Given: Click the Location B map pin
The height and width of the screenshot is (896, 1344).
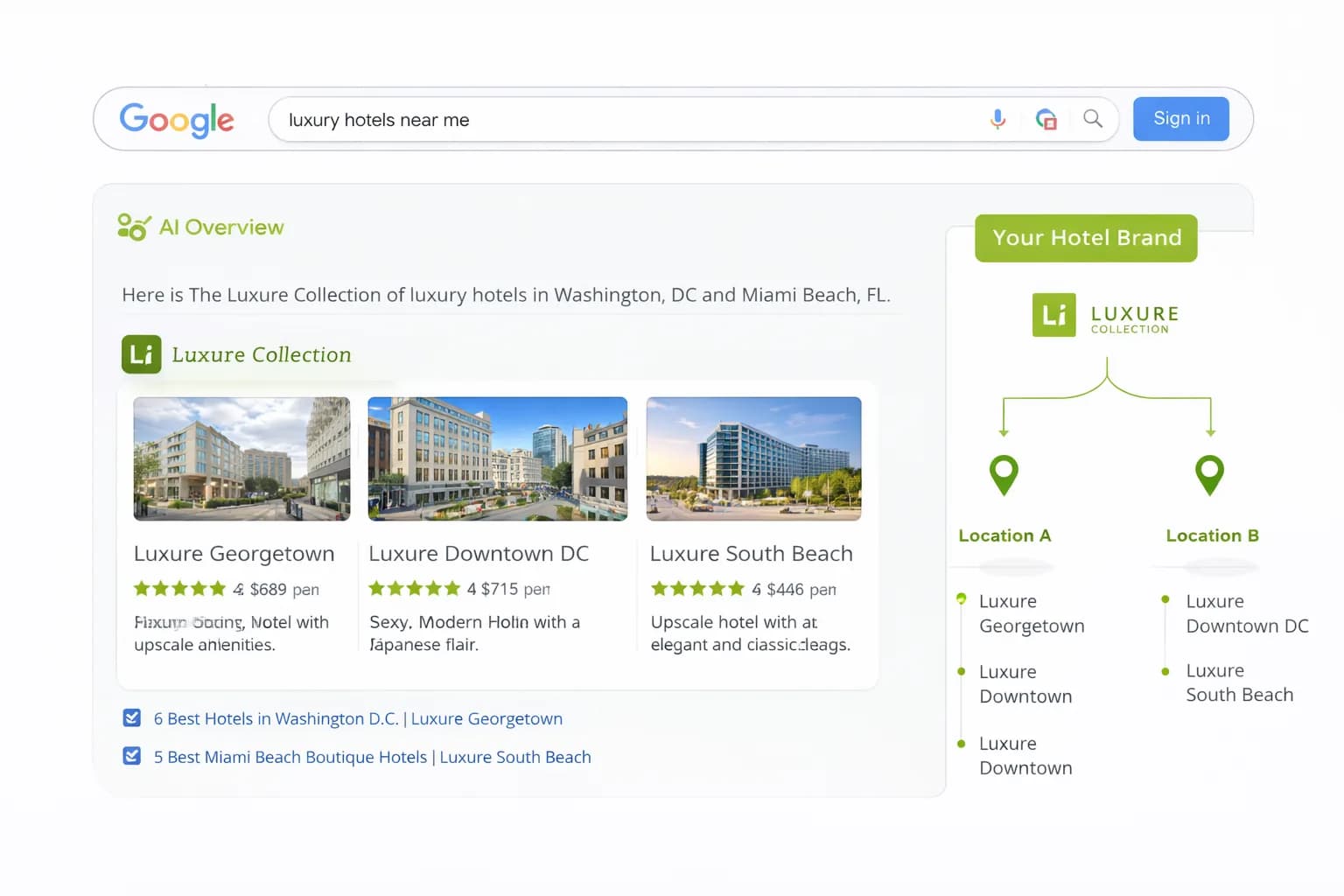Looking at the screenshot, I should coord(1209,475).
